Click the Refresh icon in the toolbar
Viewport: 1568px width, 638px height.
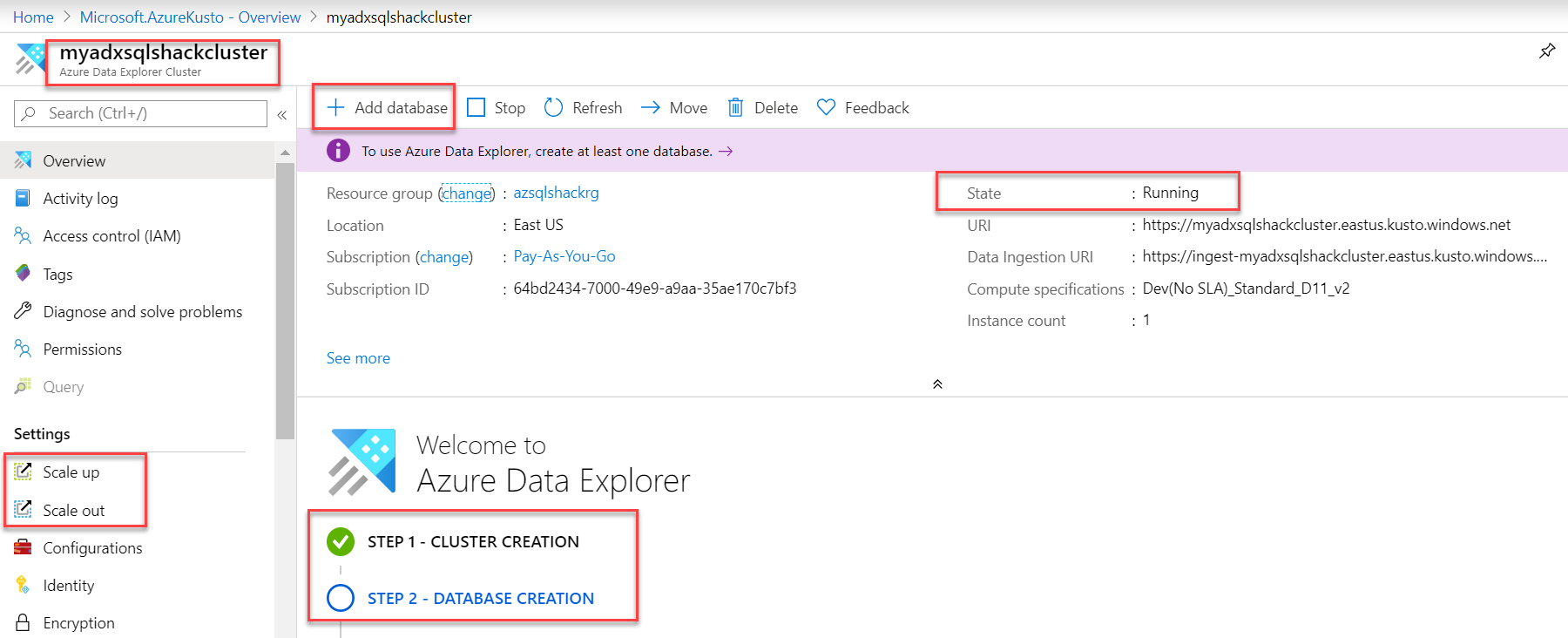[x=553, y=107]
